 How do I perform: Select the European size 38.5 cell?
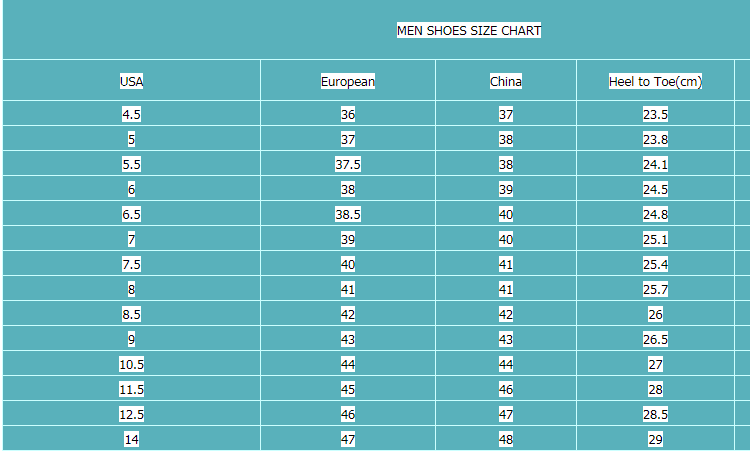[348, 215]
